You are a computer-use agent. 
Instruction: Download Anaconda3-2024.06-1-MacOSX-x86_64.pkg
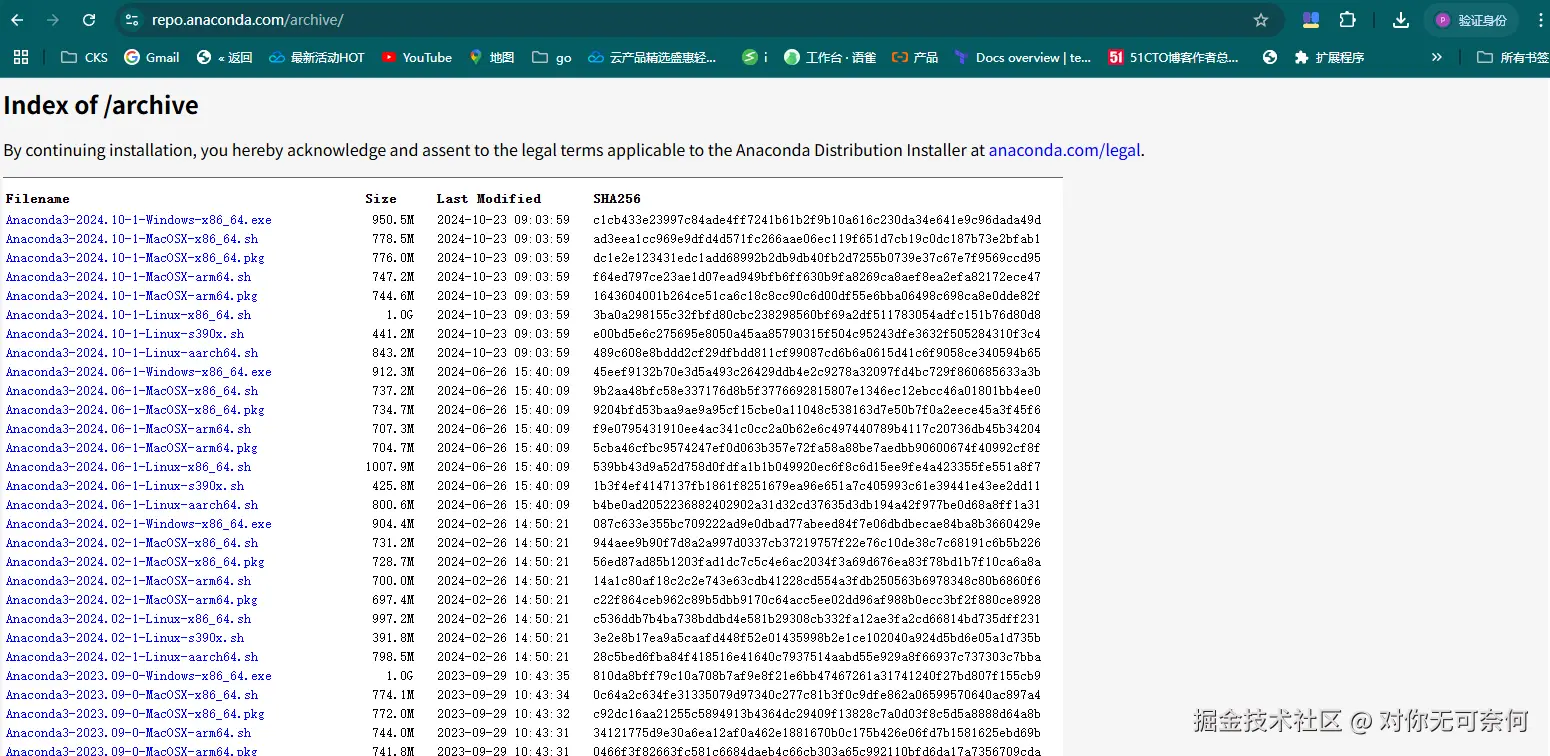point(135,410)
